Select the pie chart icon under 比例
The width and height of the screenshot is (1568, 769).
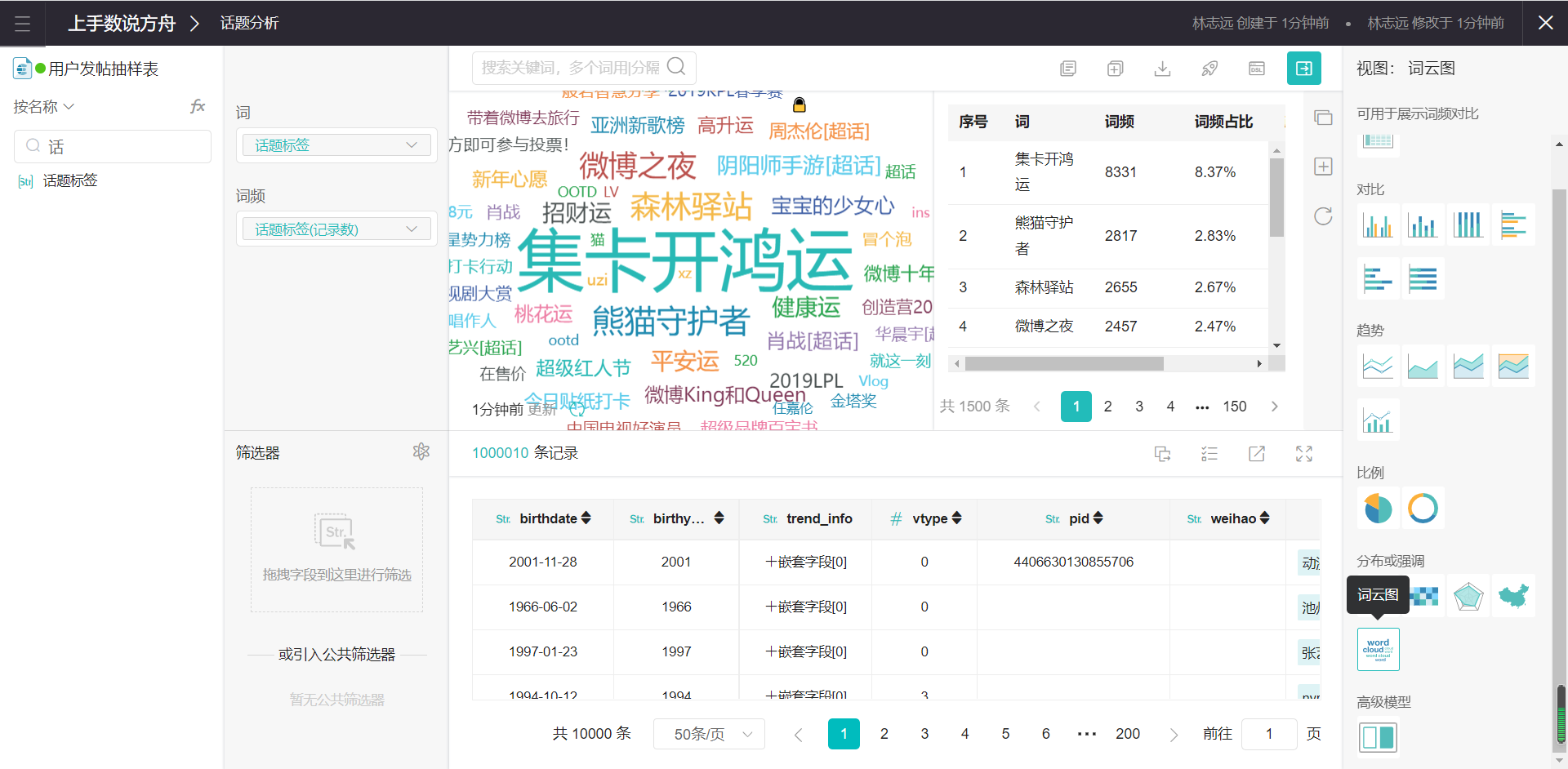click(1379, 508)
